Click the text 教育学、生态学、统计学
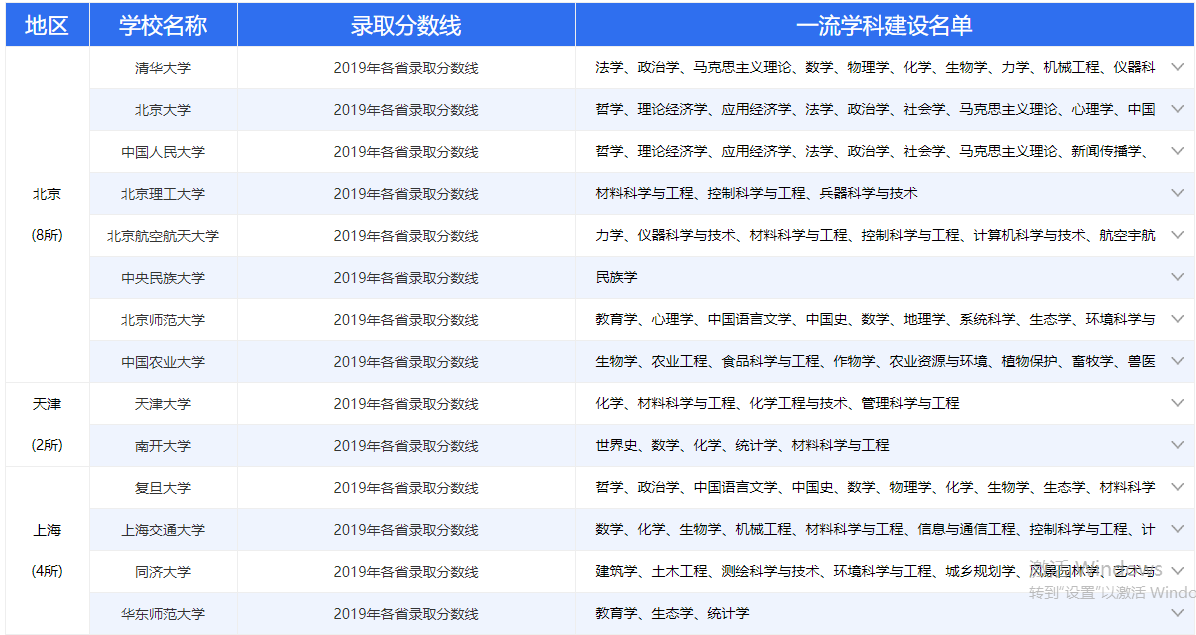Screen dimensions: 1196x635 click(672, 612)
